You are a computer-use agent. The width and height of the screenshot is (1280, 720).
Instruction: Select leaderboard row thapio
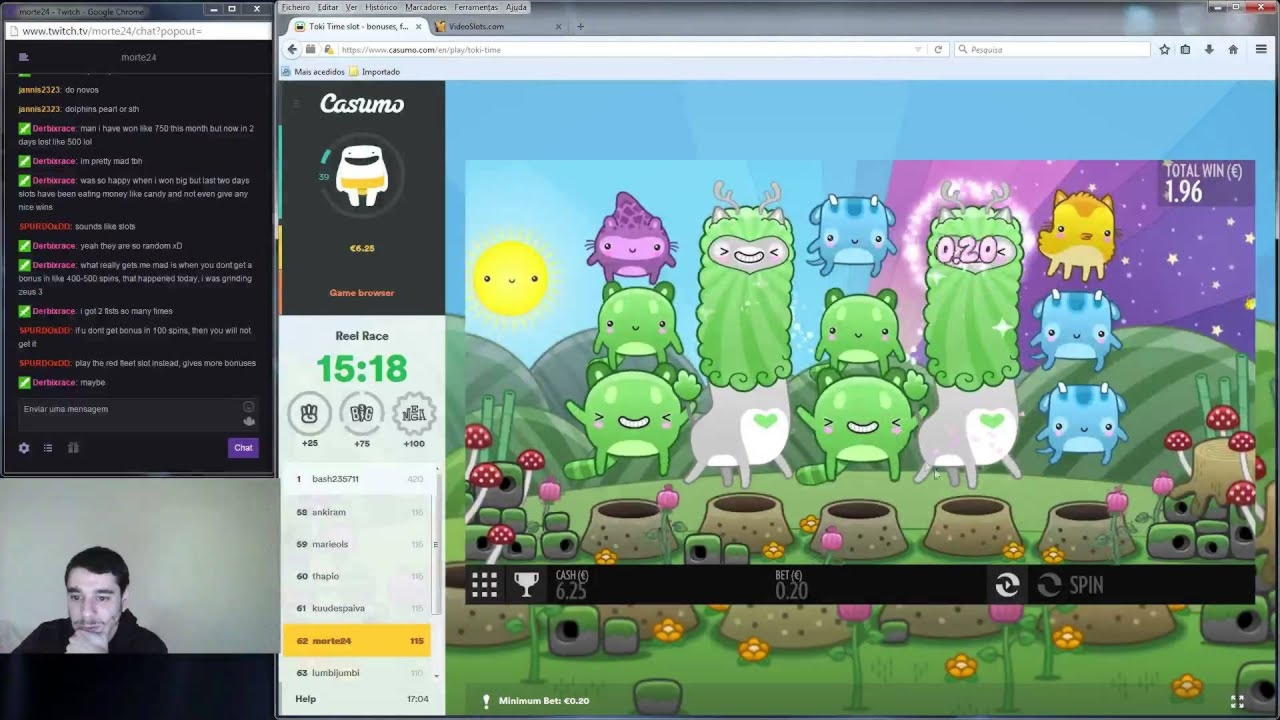pos(357,576)
